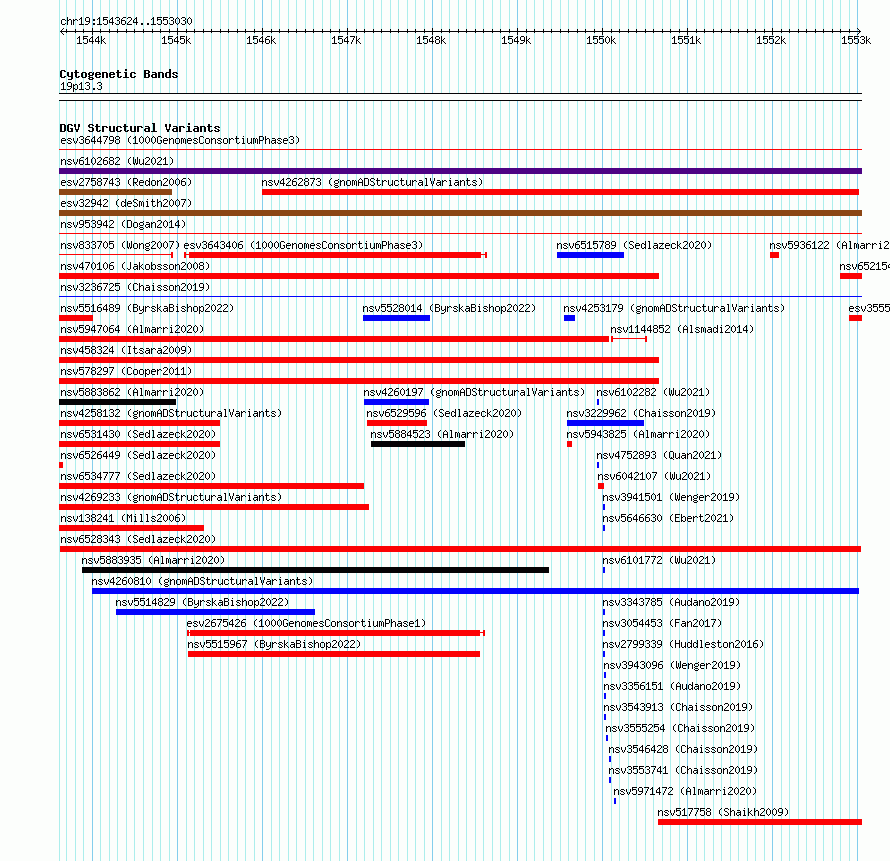This screenshot has width=890, height=861.
Task: Click the nsv5971472 (Almarri2020) label
Action: tap(685, 791)
